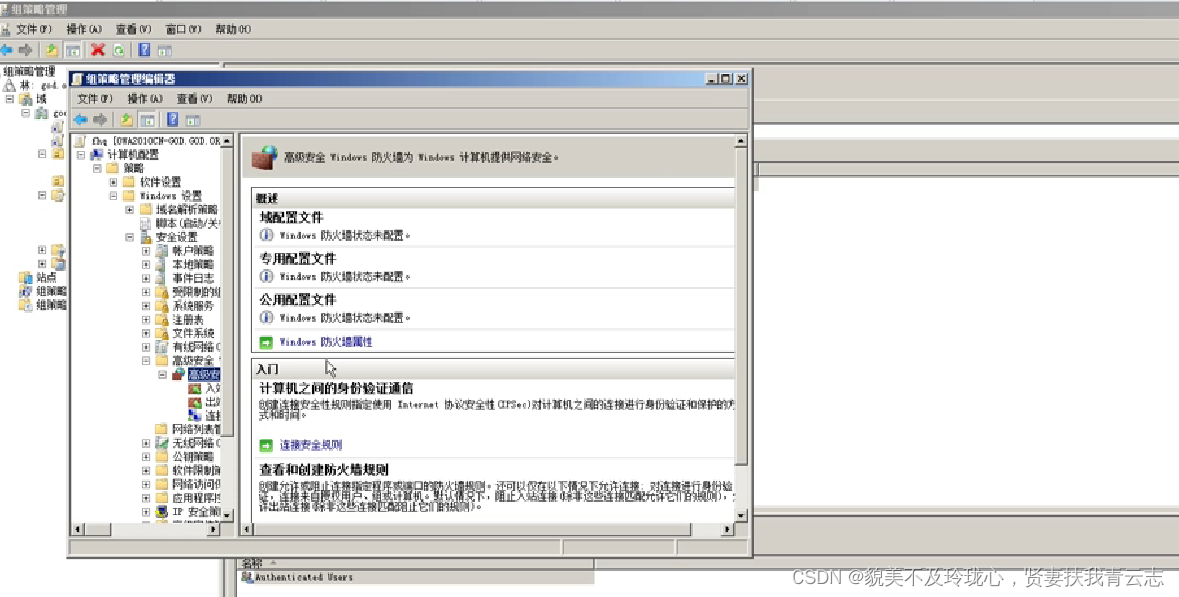Click the red X delete icon in the 组策略管理 toolbar

click(98, 50)
